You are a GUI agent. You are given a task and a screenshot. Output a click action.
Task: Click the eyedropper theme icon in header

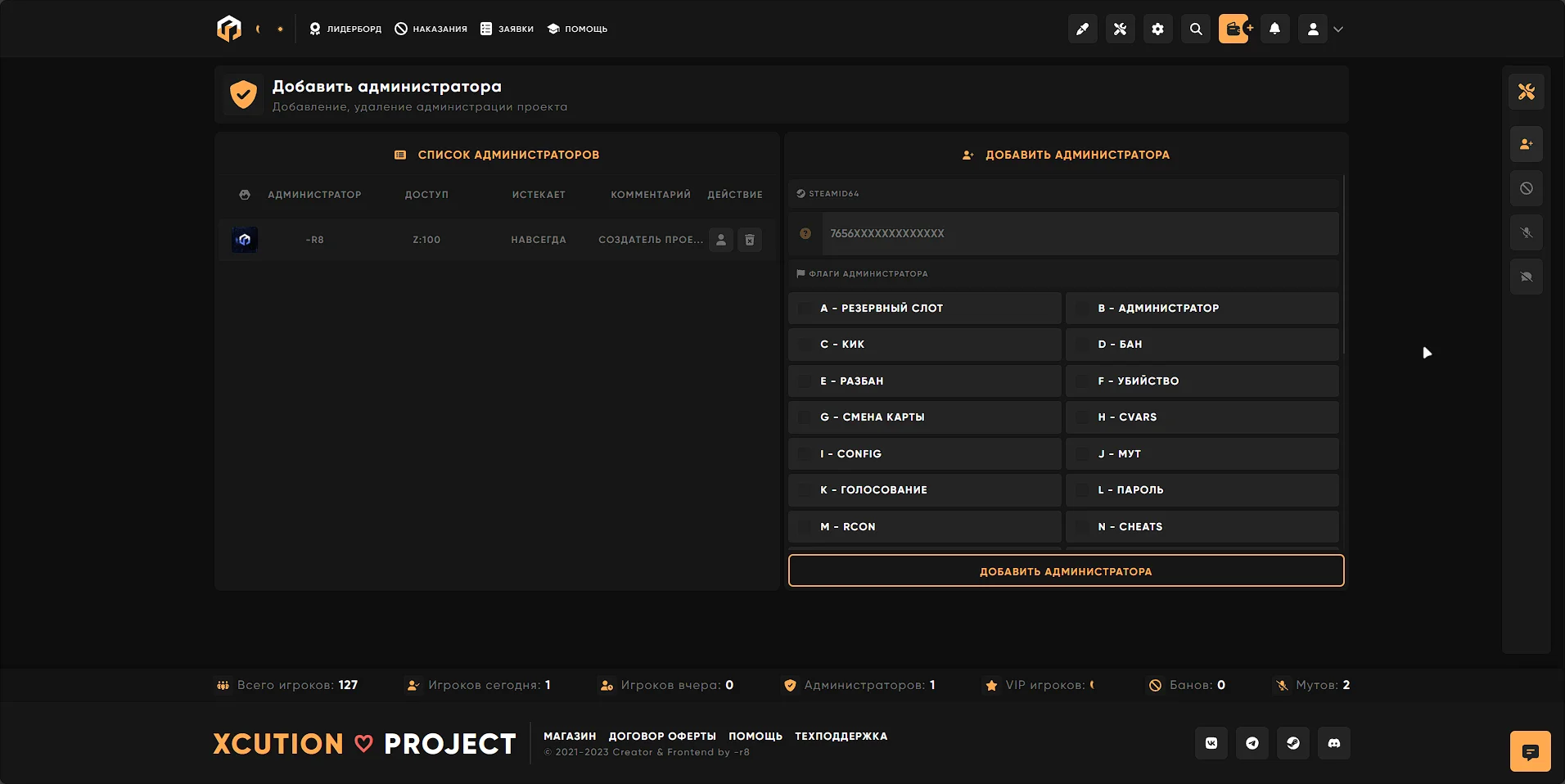(1082, 29)
